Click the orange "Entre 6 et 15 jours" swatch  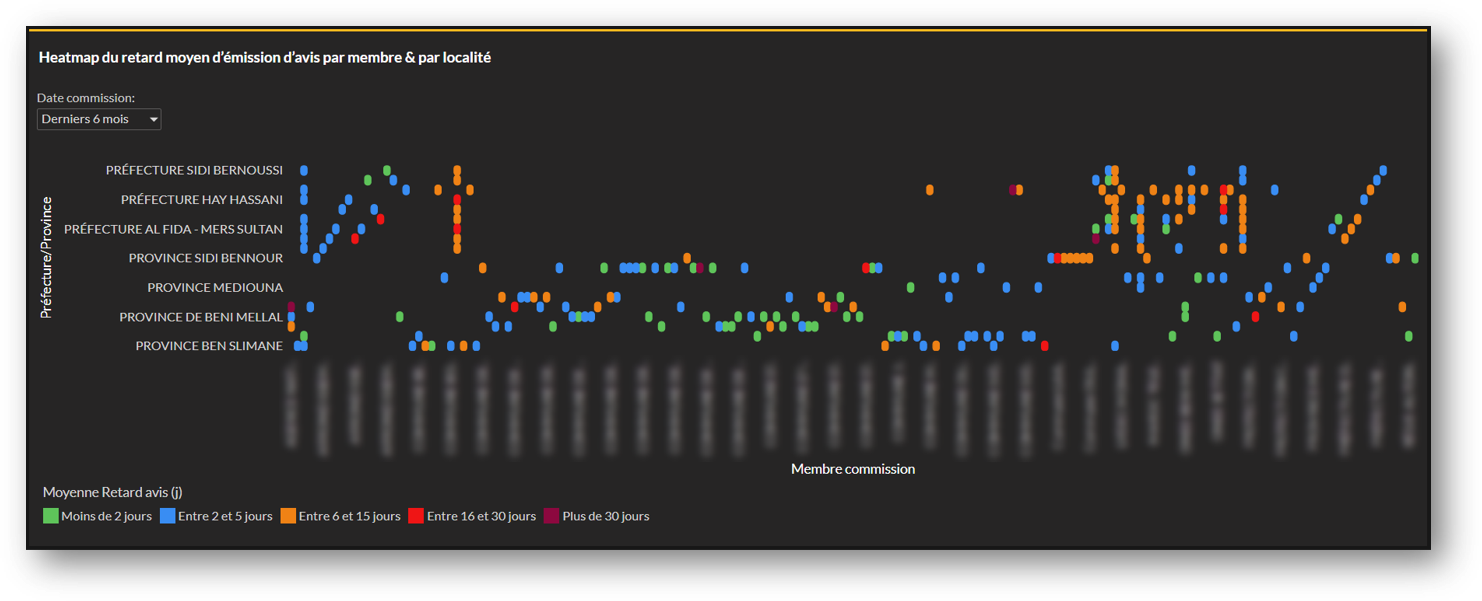point(290,515)
